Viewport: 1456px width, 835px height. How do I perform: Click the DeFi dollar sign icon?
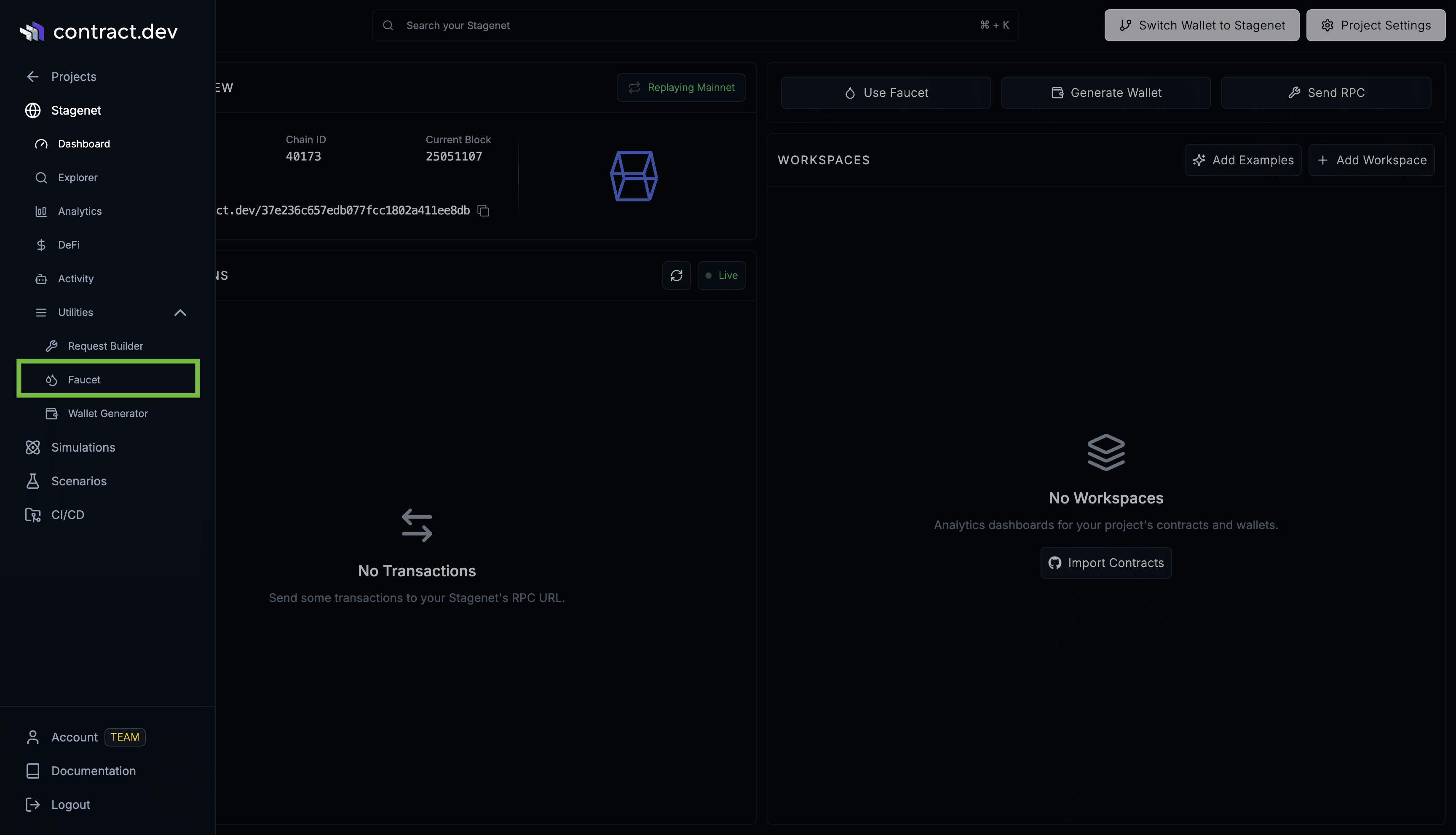pos(41,245)
